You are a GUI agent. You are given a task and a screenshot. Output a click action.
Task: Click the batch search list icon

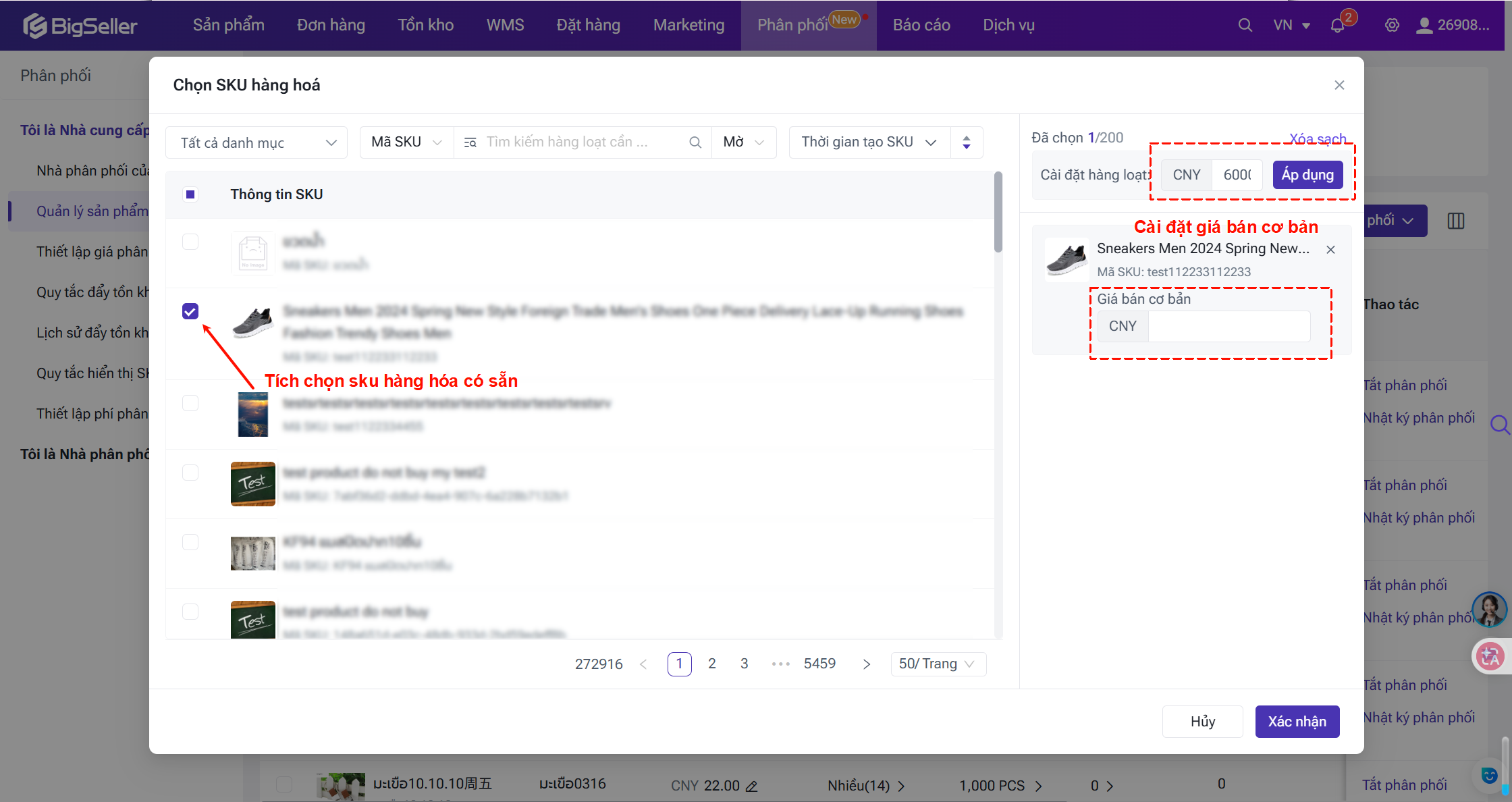click(x=470, y=142)
